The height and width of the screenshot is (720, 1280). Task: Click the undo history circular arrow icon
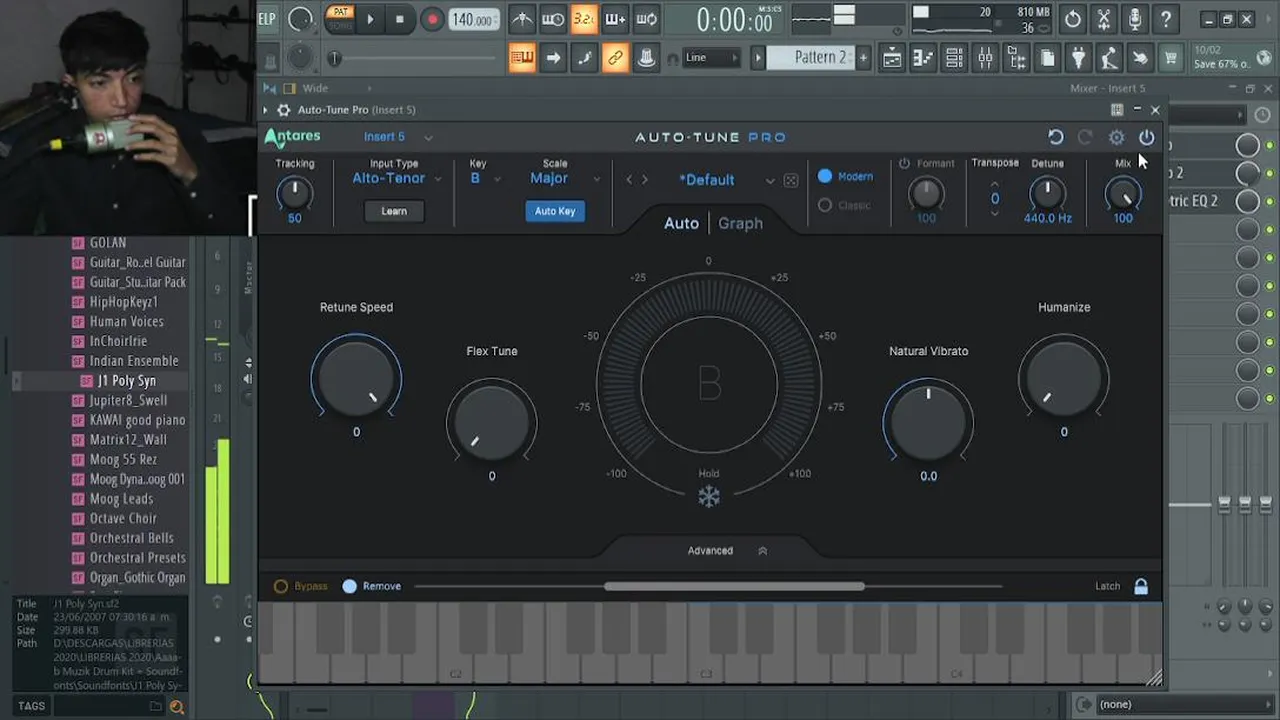[1073, 19]
